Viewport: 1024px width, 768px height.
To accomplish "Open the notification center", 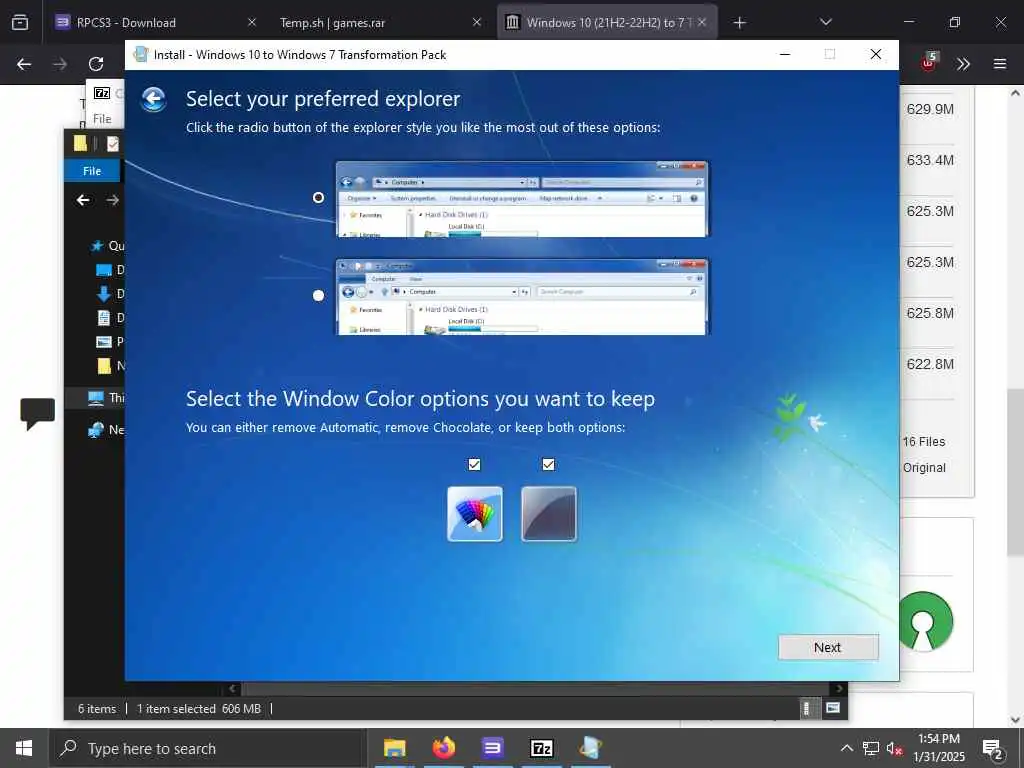I will pos(993,748).
